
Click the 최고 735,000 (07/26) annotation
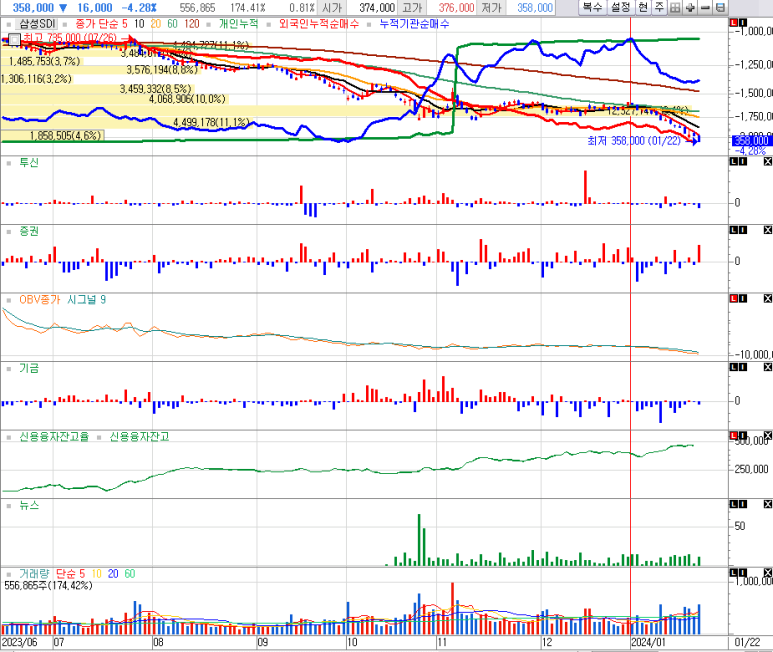(x=70, y=38)
